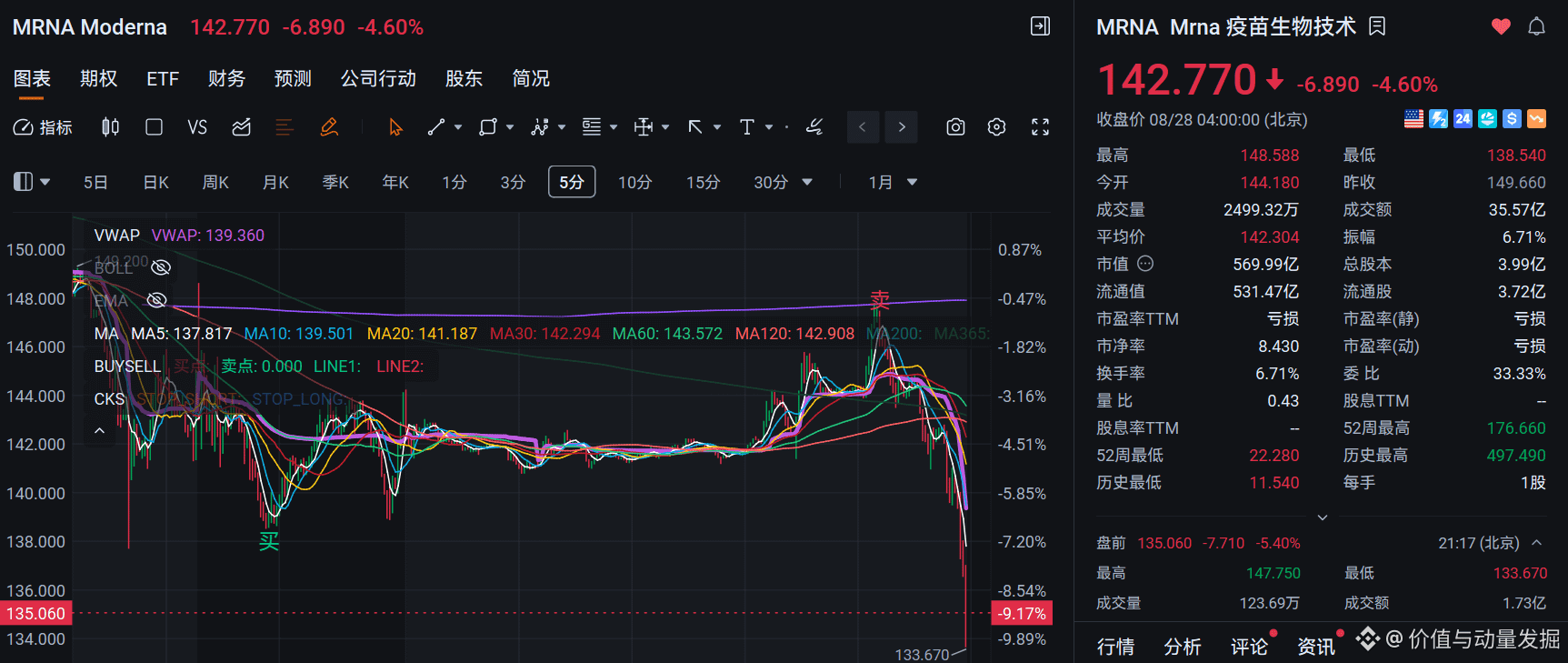Go to next with right arrow button
The image size is (1568, 663).
901,127
